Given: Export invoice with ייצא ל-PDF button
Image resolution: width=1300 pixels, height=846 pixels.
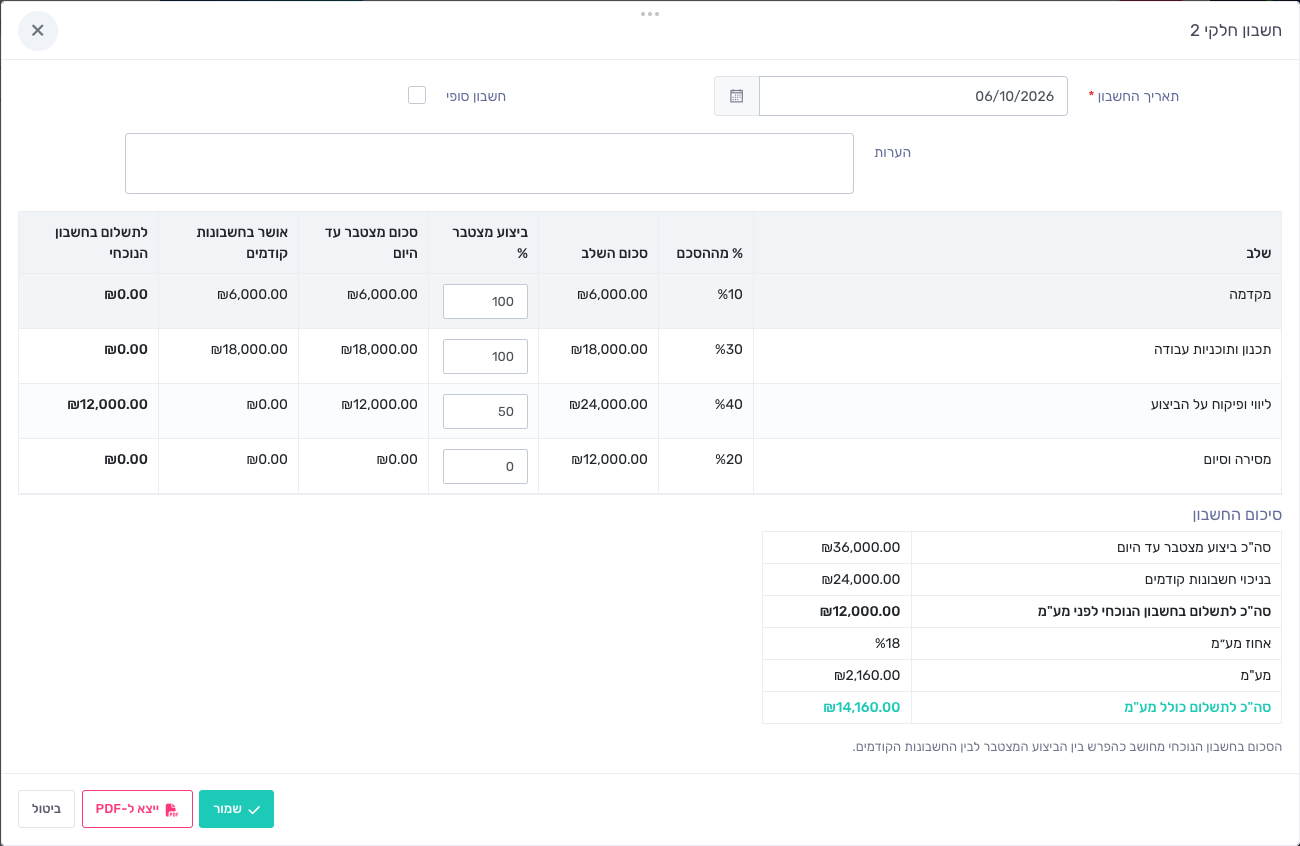Looking at the screenshot, I should coord(137,809).
